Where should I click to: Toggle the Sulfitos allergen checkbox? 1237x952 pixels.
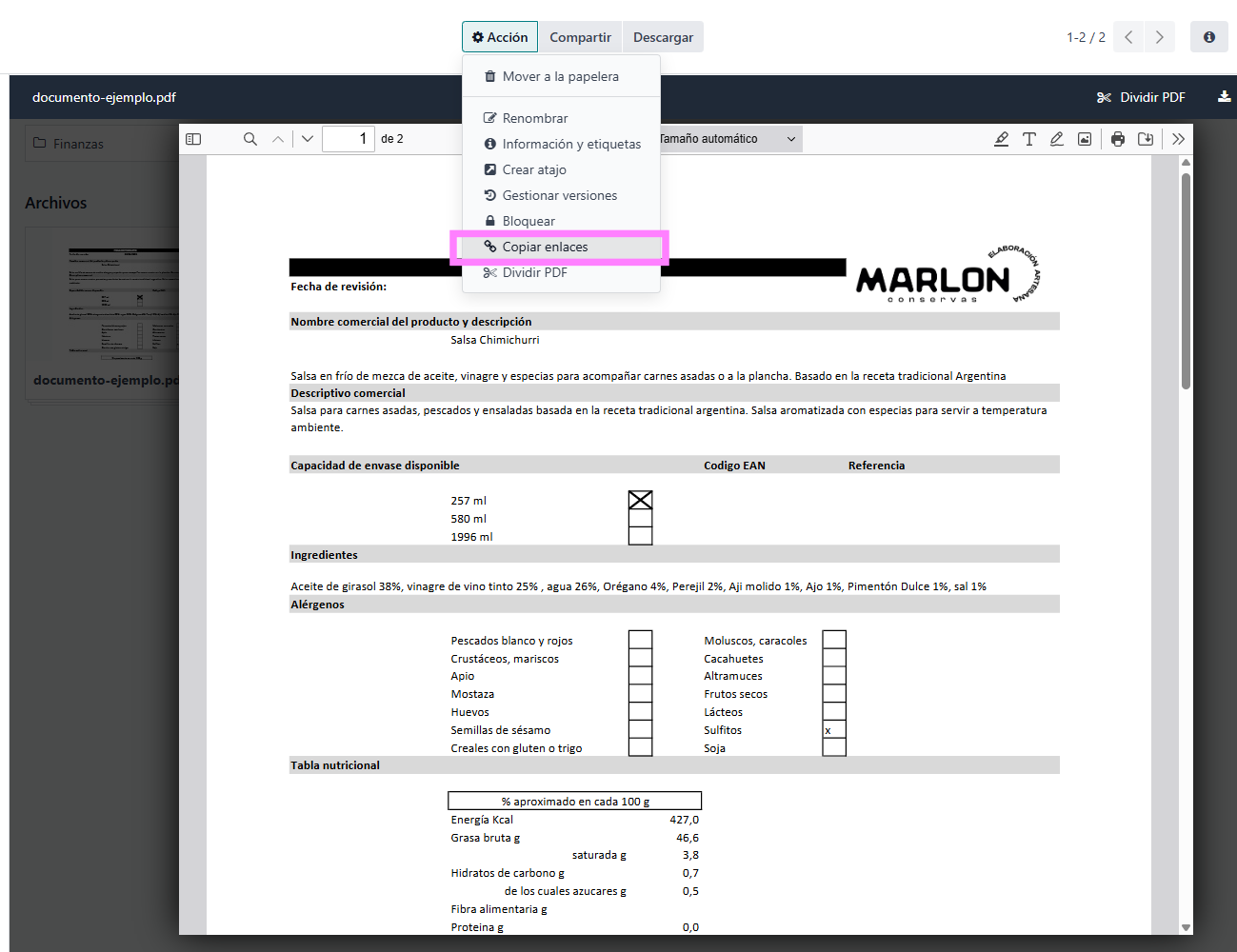click(834, 730)
